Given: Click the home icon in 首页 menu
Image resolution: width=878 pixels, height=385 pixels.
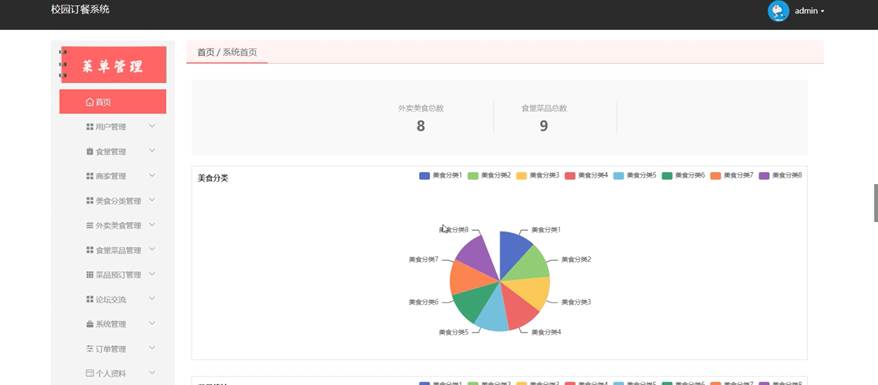Looking at the screenshot, I should point(90,102).
